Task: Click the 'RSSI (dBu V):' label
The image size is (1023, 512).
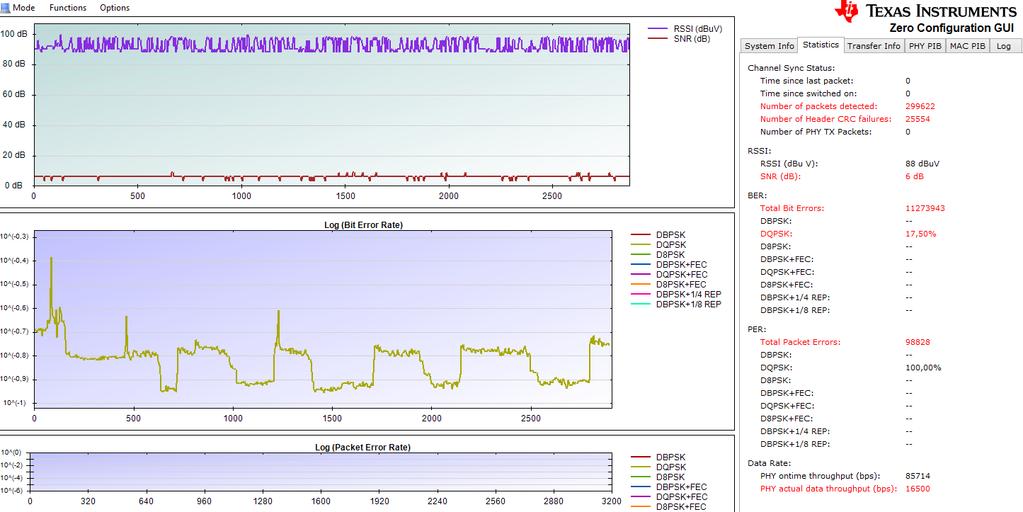Action: point(789,164)
